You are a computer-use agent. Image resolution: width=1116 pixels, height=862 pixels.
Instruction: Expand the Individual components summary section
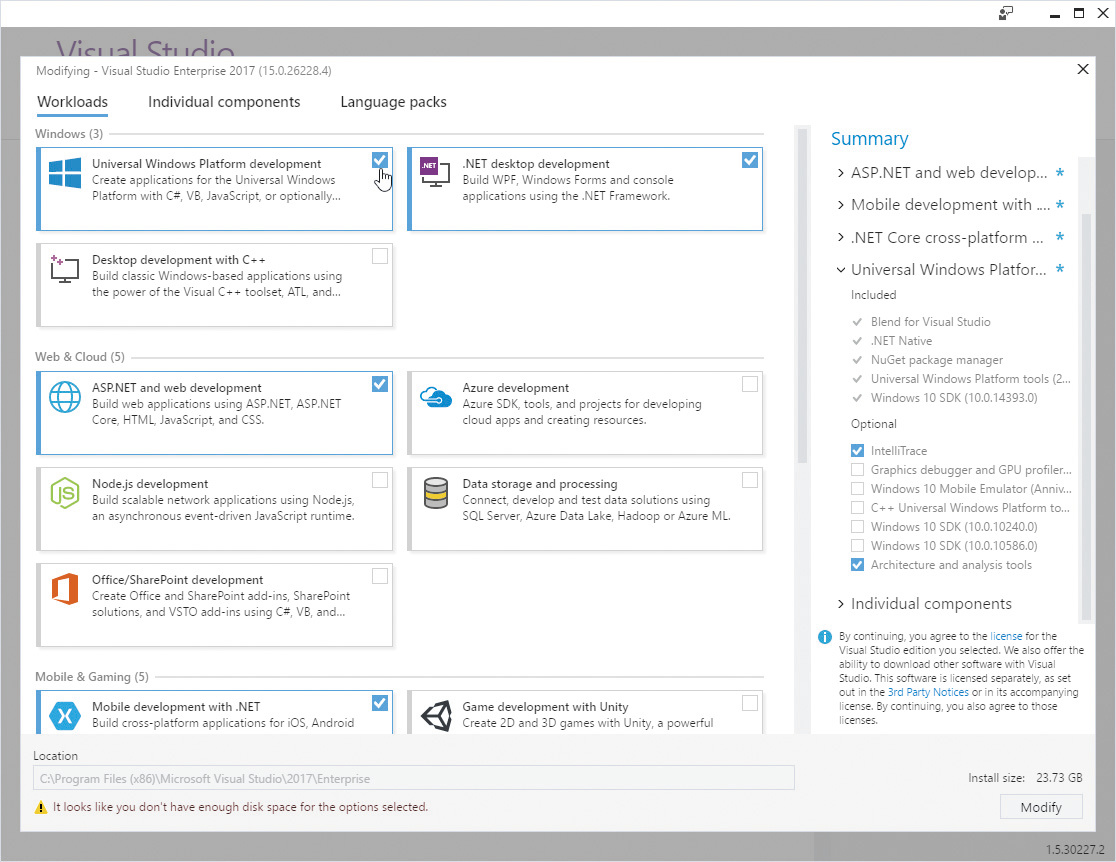[x=841, y=604]
